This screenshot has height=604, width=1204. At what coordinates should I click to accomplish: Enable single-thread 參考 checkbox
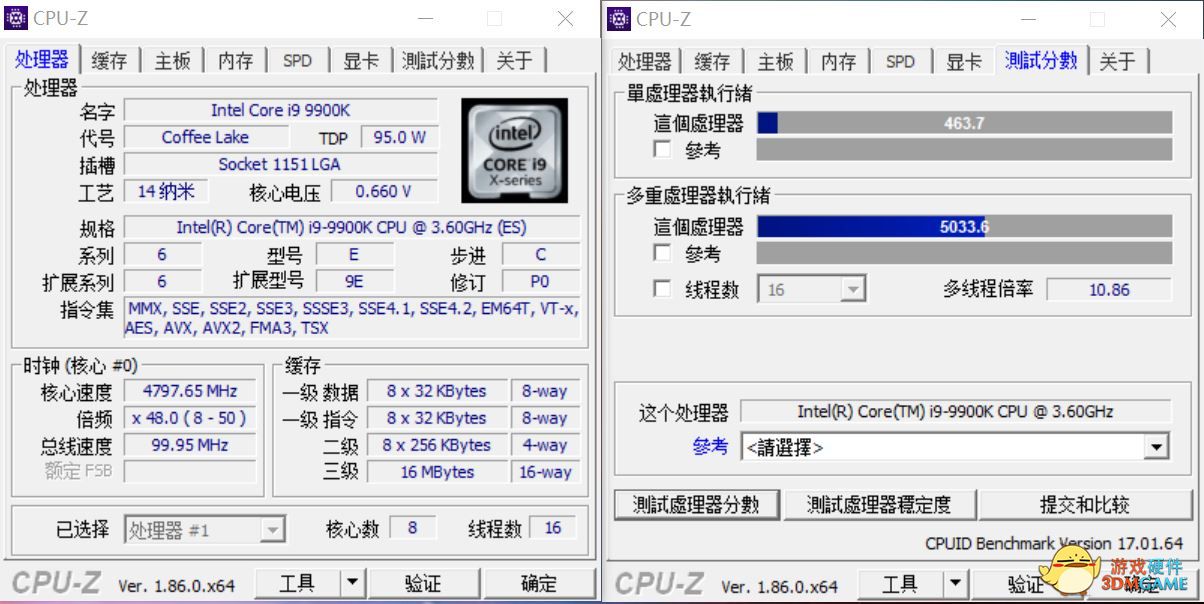[662, 150]
